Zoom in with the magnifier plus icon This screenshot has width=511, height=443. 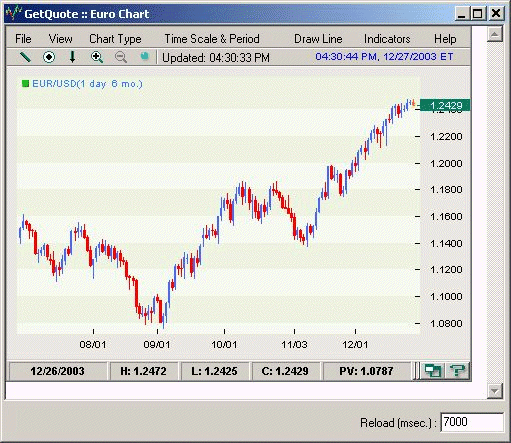[x=97, y=57]
